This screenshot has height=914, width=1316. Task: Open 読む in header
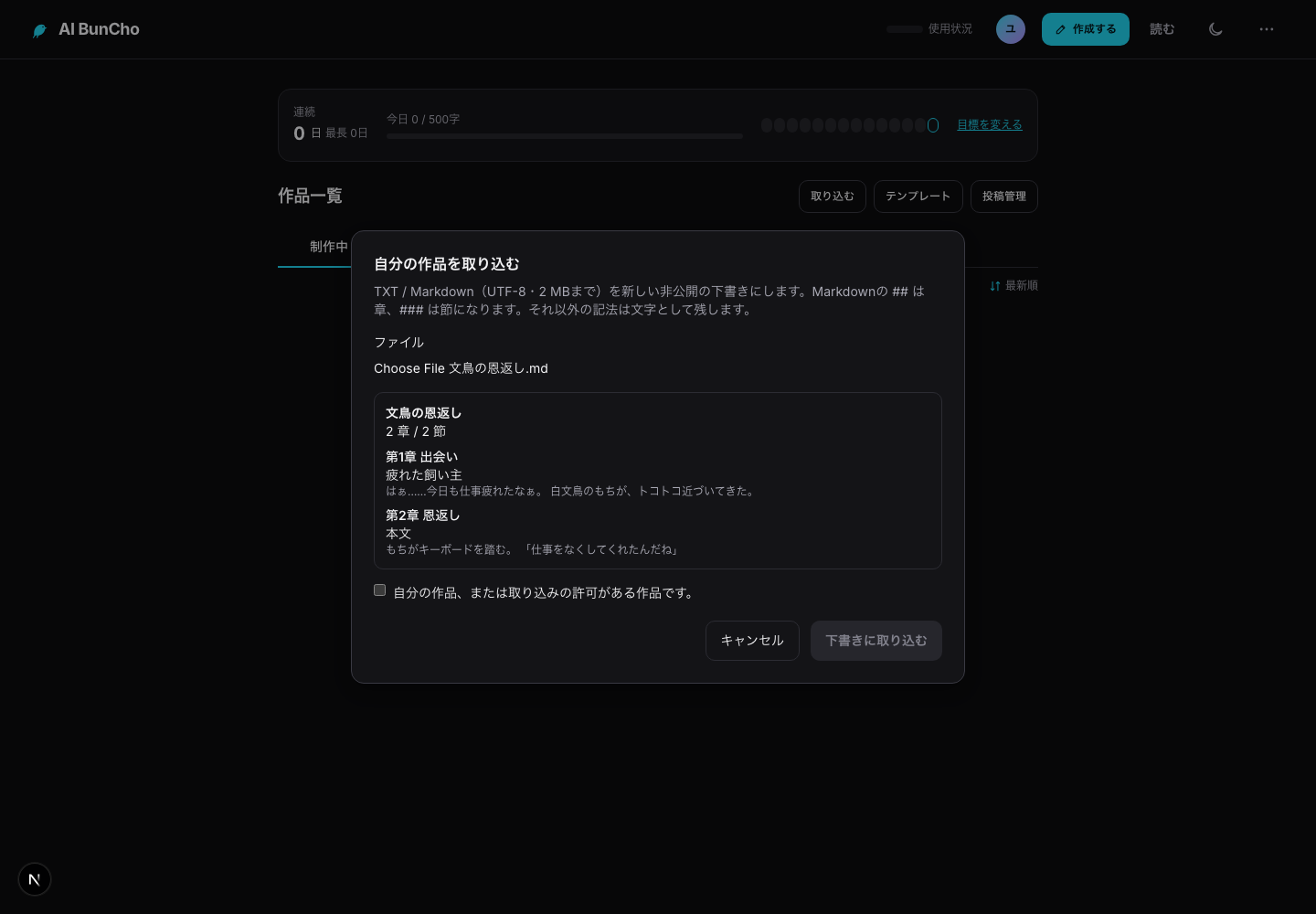tap(1162, 29)
